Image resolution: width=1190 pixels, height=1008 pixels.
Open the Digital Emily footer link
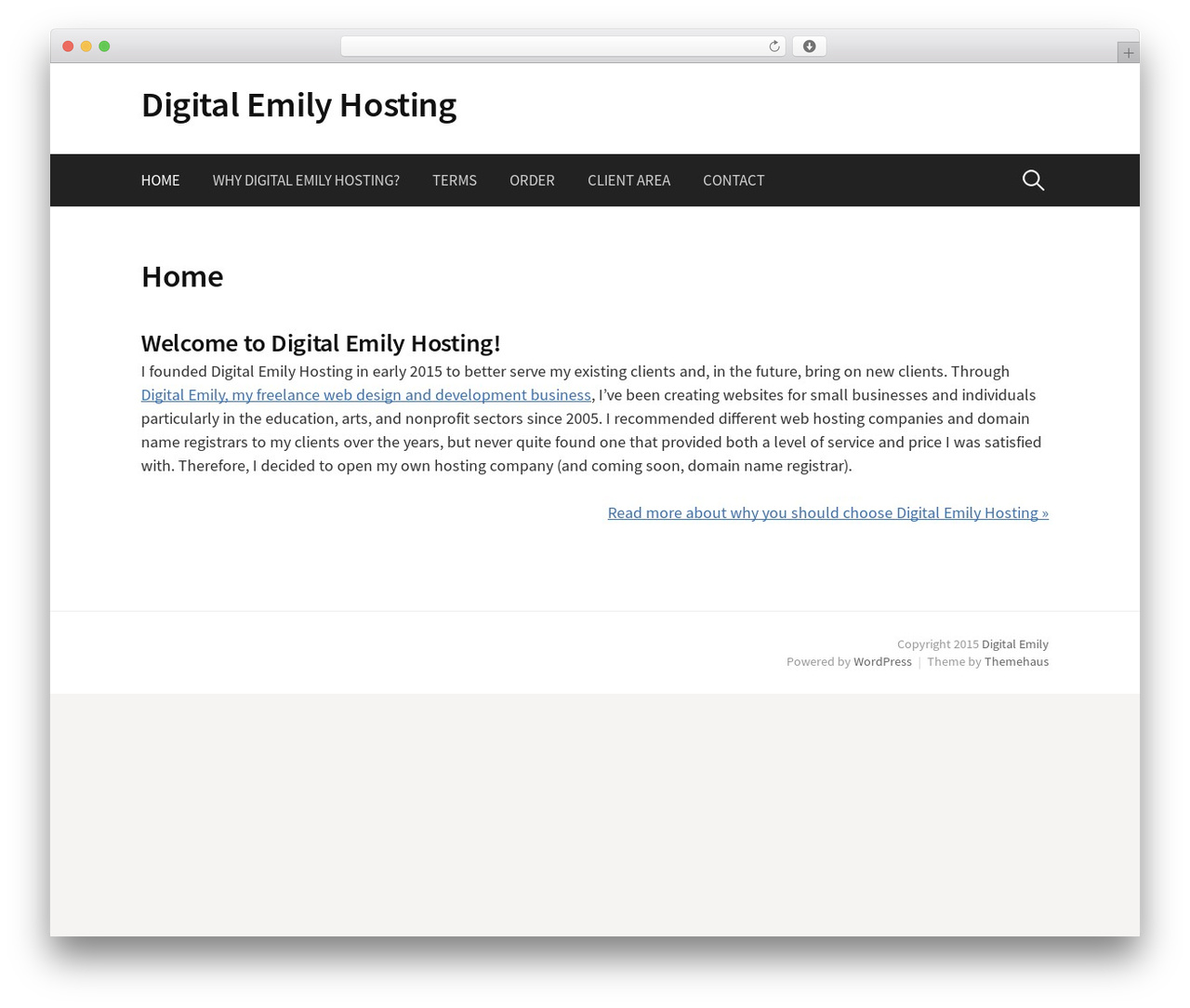(1015, 644)
